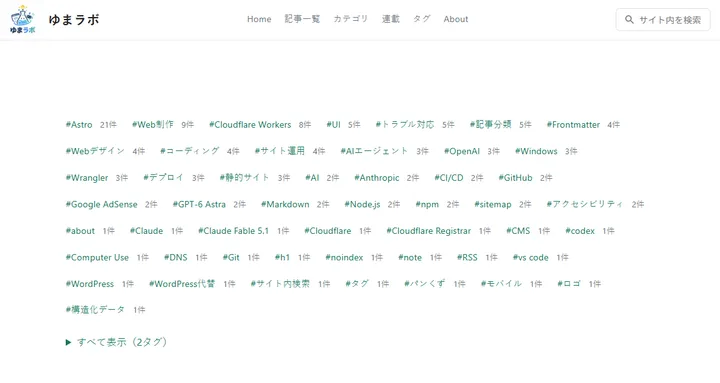Open the タグ menu item
Screen dimensions: 720x383
(x=422, y=19)
